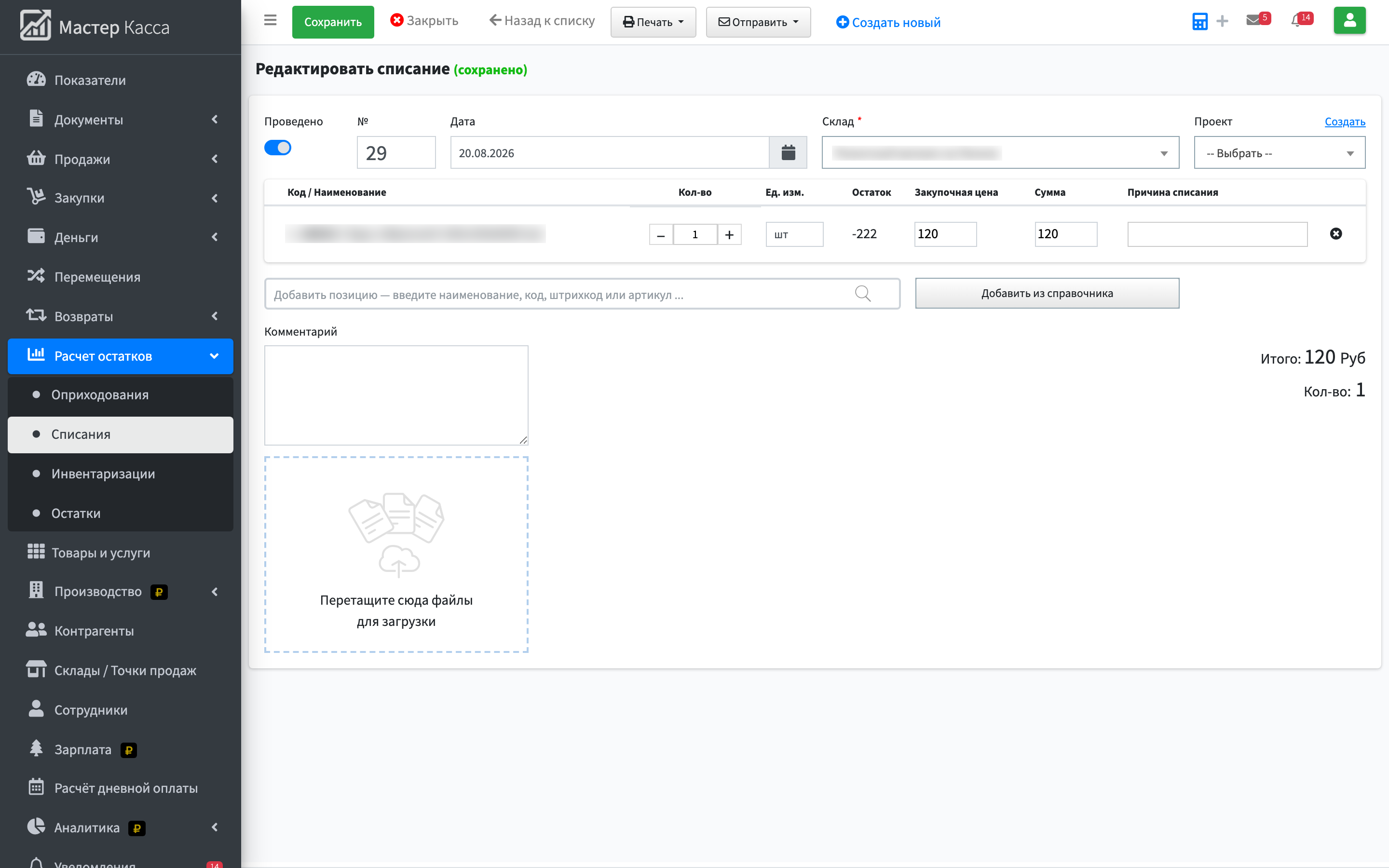Click the green Сохранить button

pos(333,22)
